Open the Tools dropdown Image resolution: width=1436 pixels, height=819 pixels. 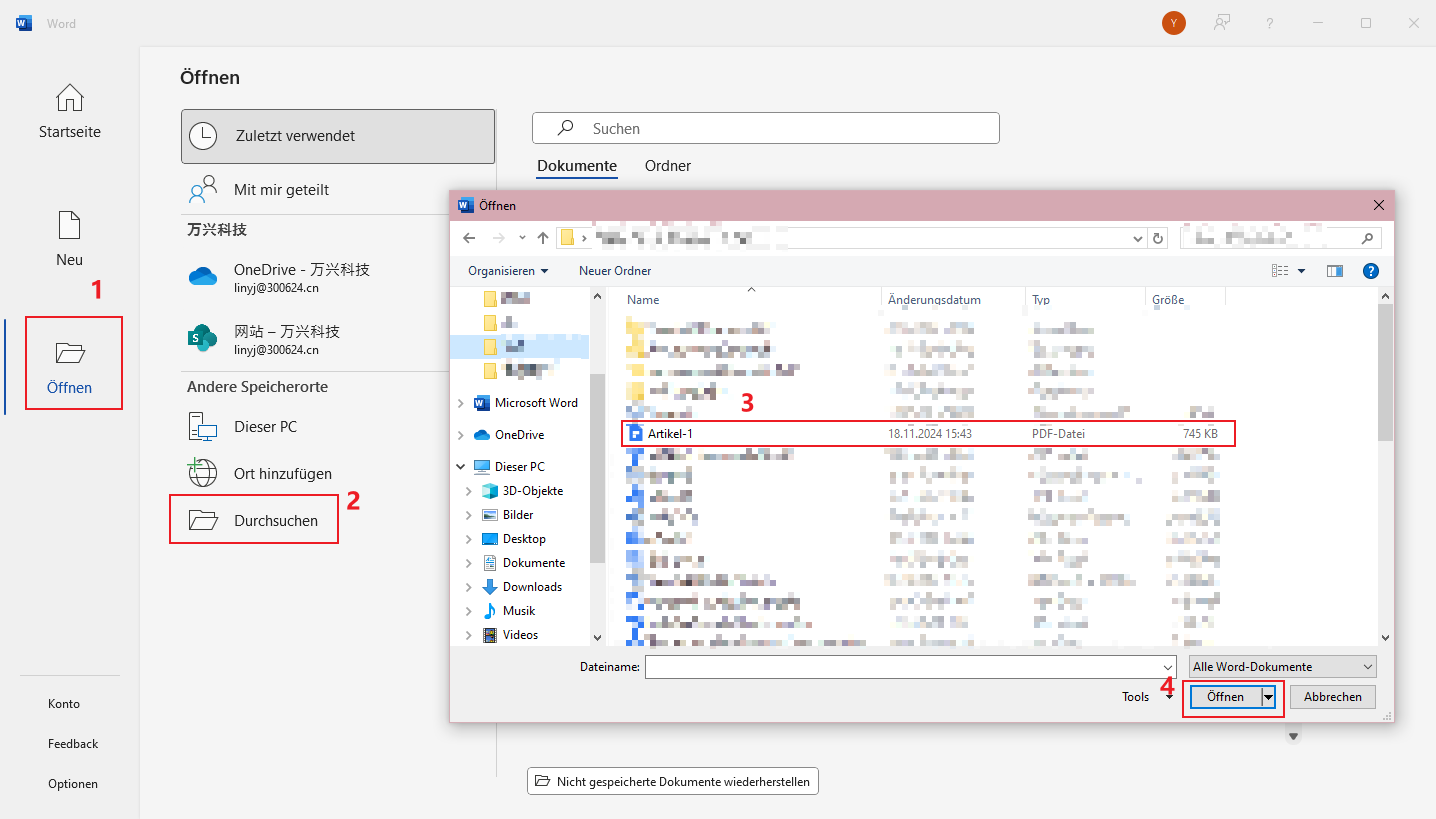1147,697
